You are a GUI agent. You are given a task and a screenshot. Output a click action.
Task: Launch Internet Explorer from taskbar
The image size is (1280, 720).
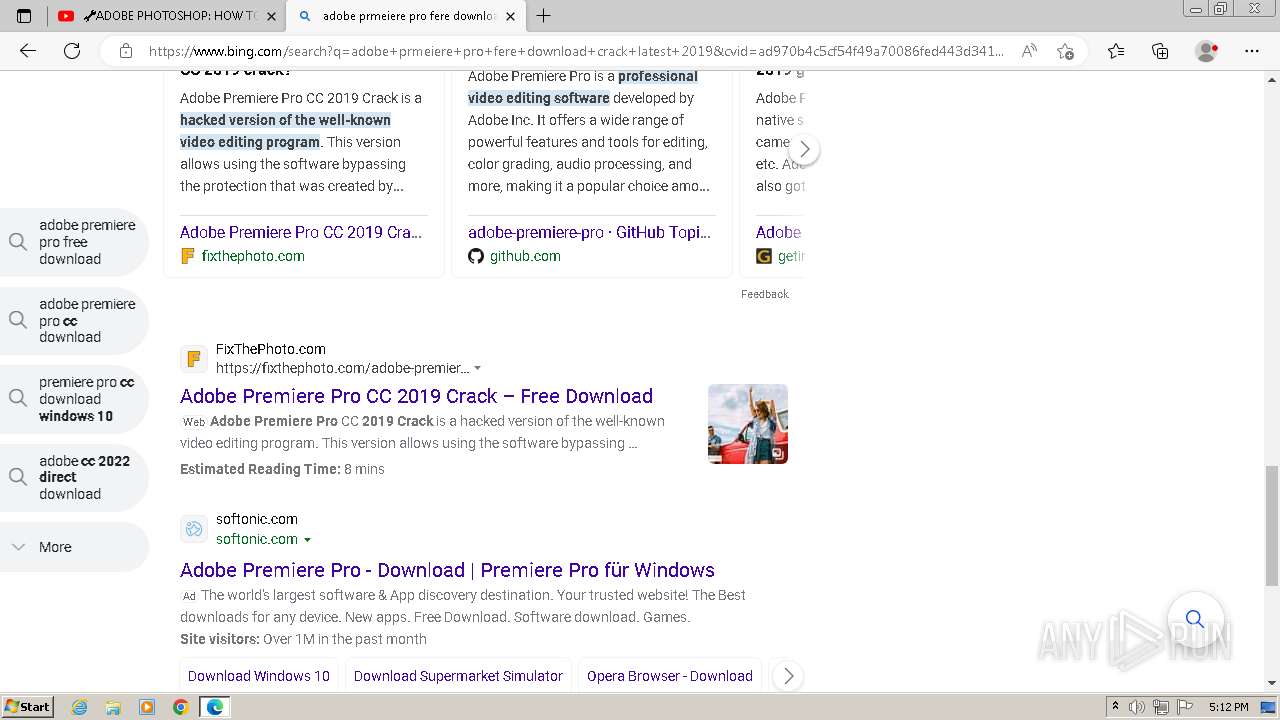point(80,707)
